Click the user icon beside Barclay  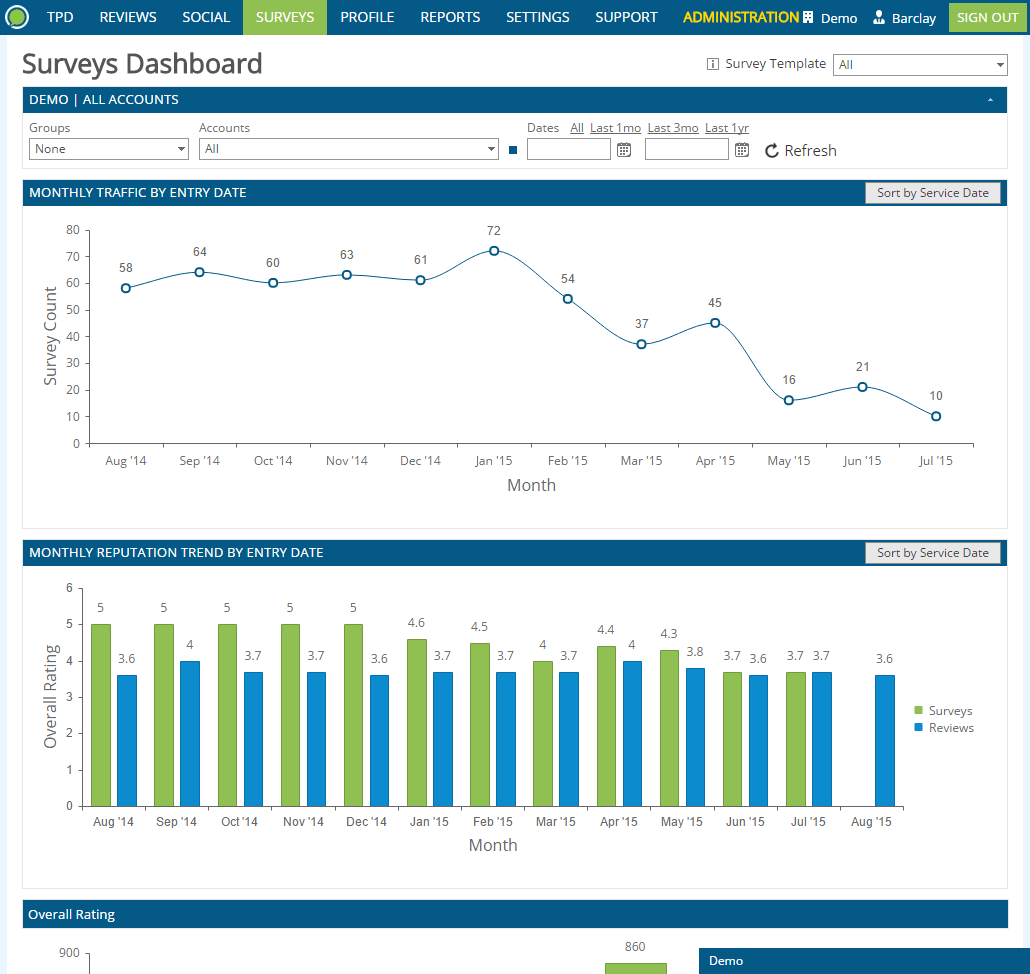tap(879, 17)
